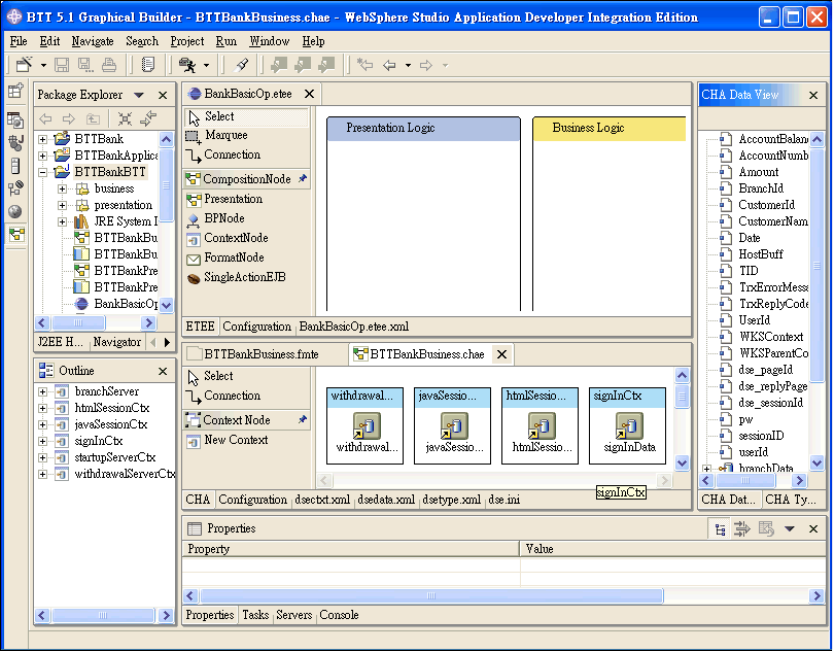This screenshot has width=833, height=651.
Task: Expand signInCtx in the Outline
Action: (42, 442)
